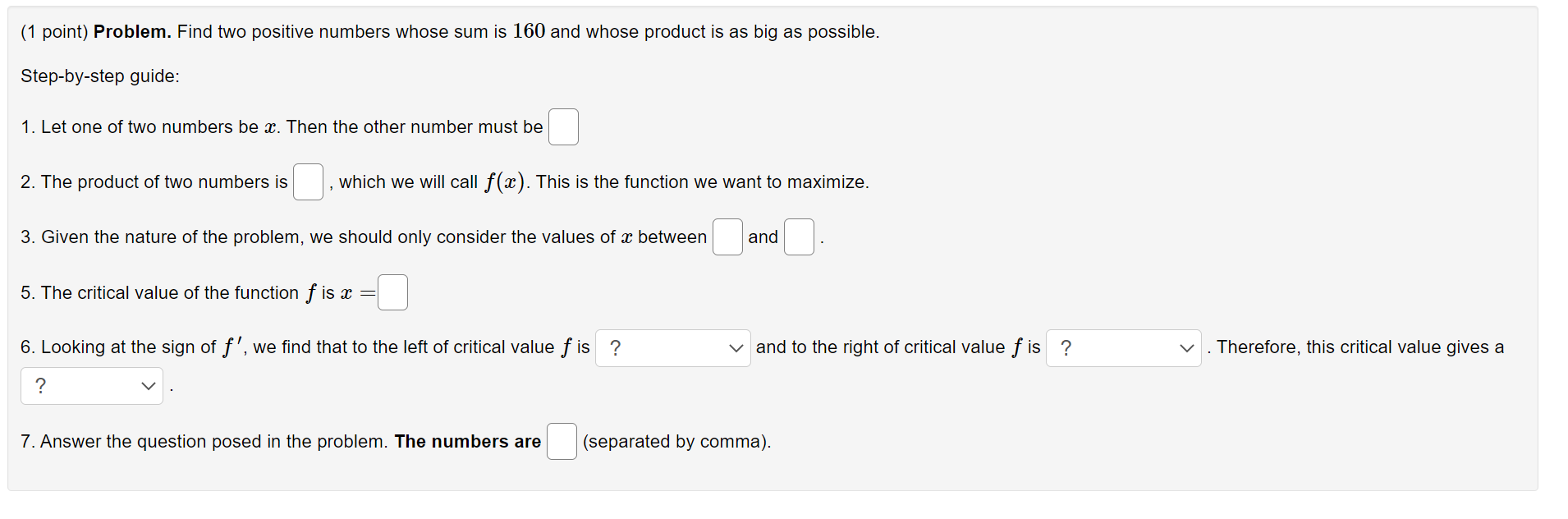Viewport: 1568px width, 519px height.
Task: Click the chevron on the first "?" dropdown
Action: pos(736,348)
